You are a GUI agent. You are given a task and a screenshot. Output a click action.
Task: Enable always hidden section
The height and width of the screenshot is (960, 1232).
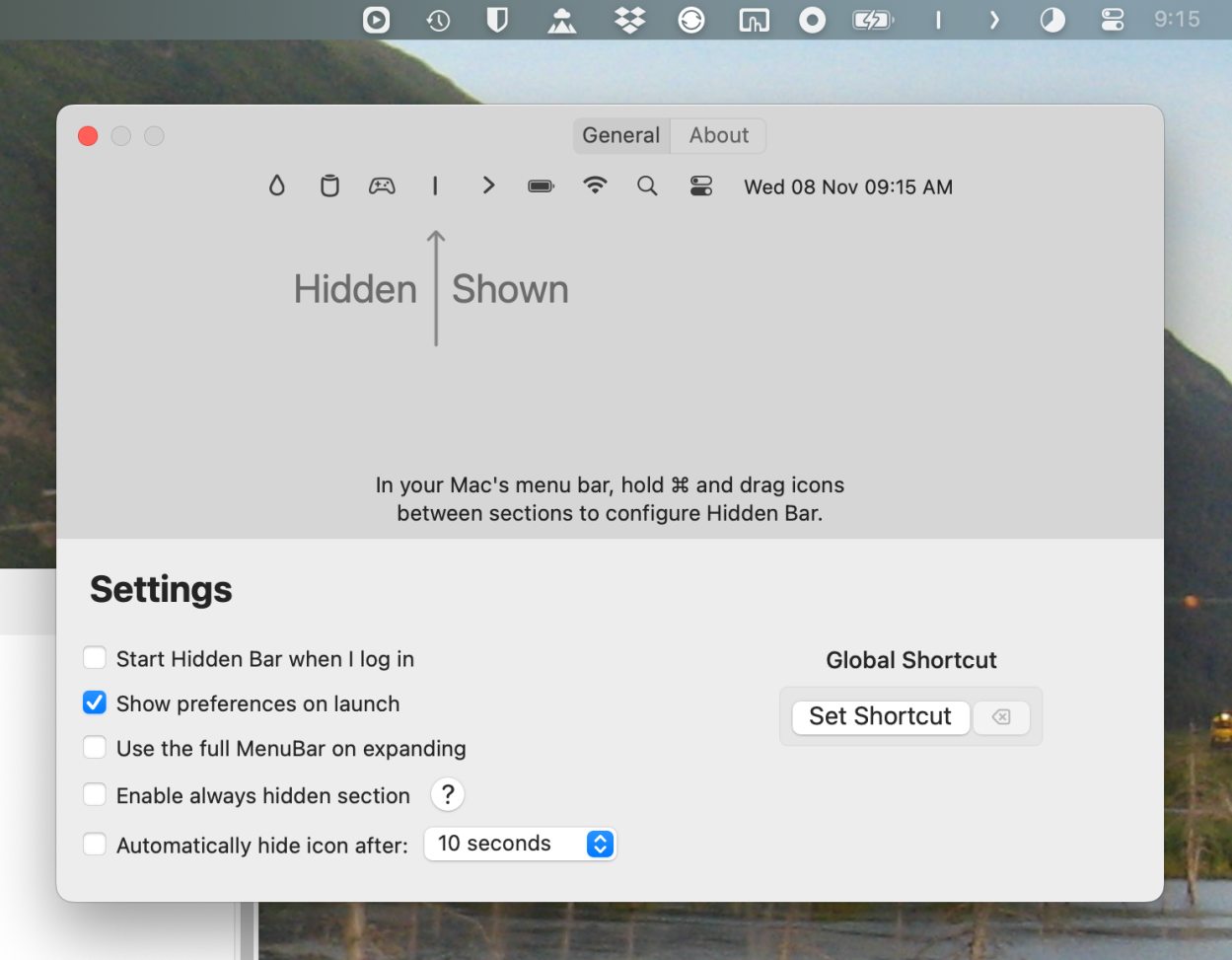click(95, 793)
